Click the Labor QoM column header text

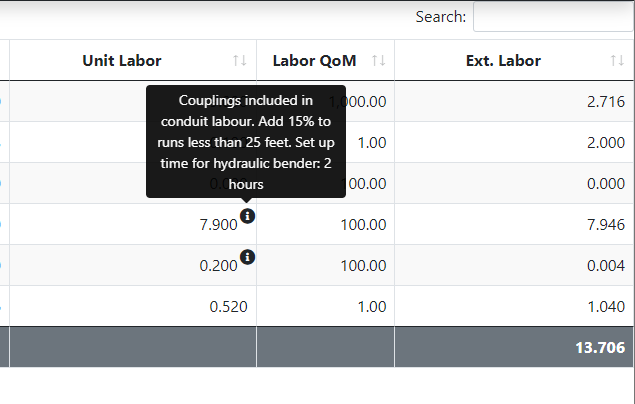pyautogui.click(x=314, y=61)
